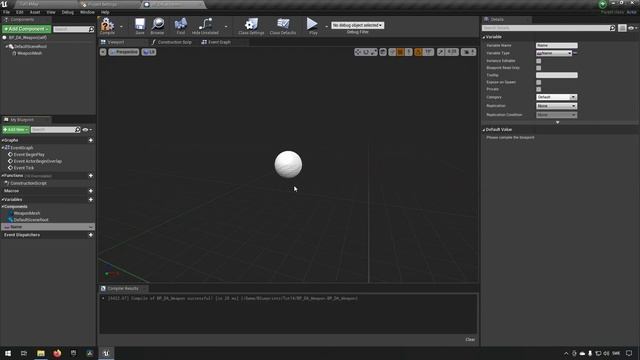Click the Find binoculars icon
The width and height of the screenshot is (640, 360).
[181, 25]
